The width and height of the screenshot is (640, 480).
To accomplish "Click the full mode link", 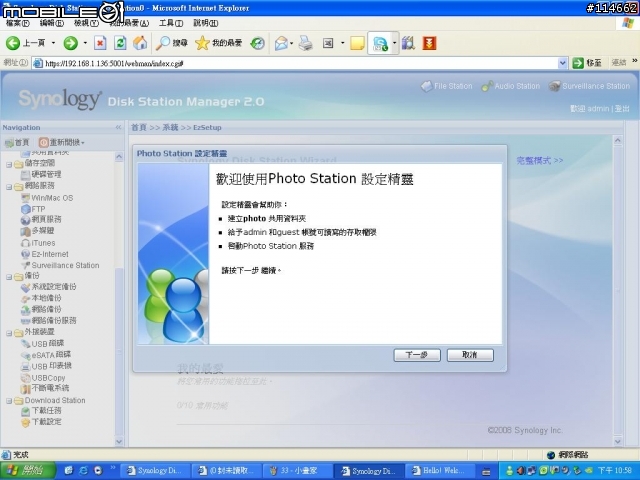I will 540,160.
